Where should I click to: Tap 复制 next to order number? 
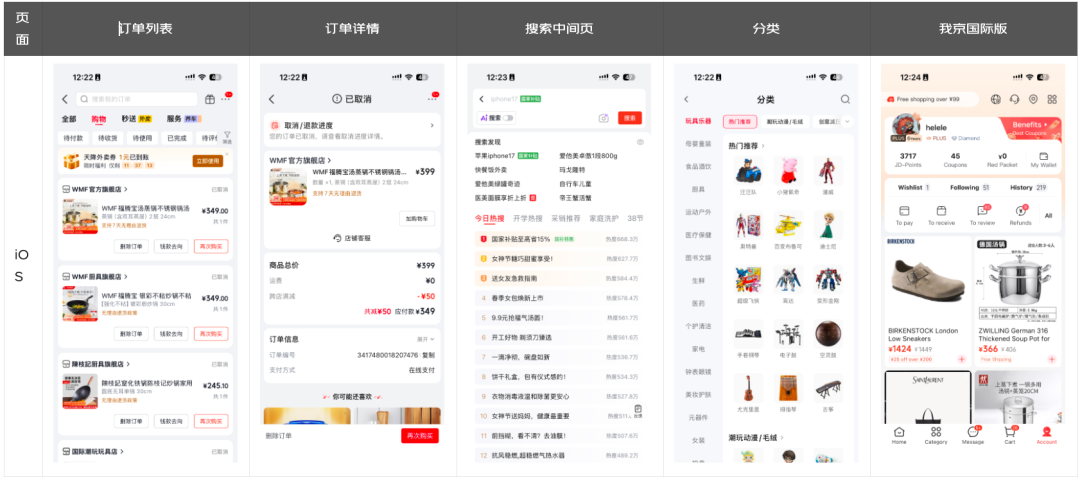coord(428,355)
